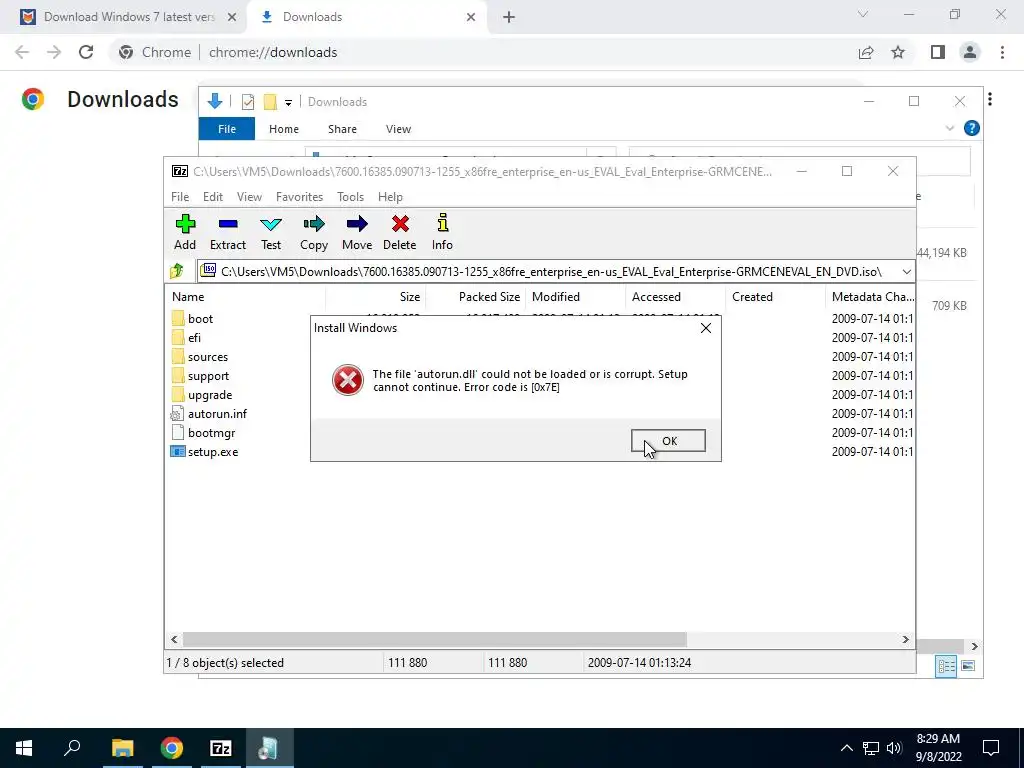This screenshot has width=1024, height=768.
Task: Open File Explorer from taskbar
Action: 122,748
